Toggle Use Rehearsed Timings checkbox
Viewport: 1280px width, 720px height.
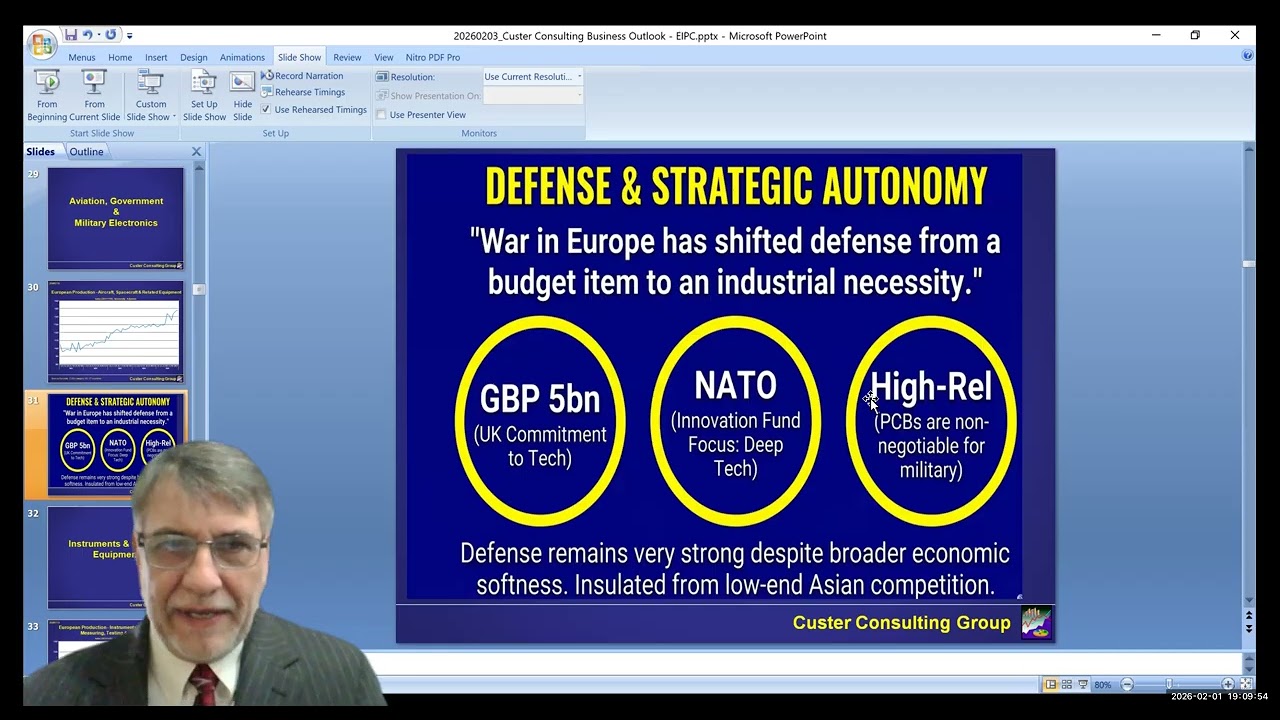pos(266,109)
